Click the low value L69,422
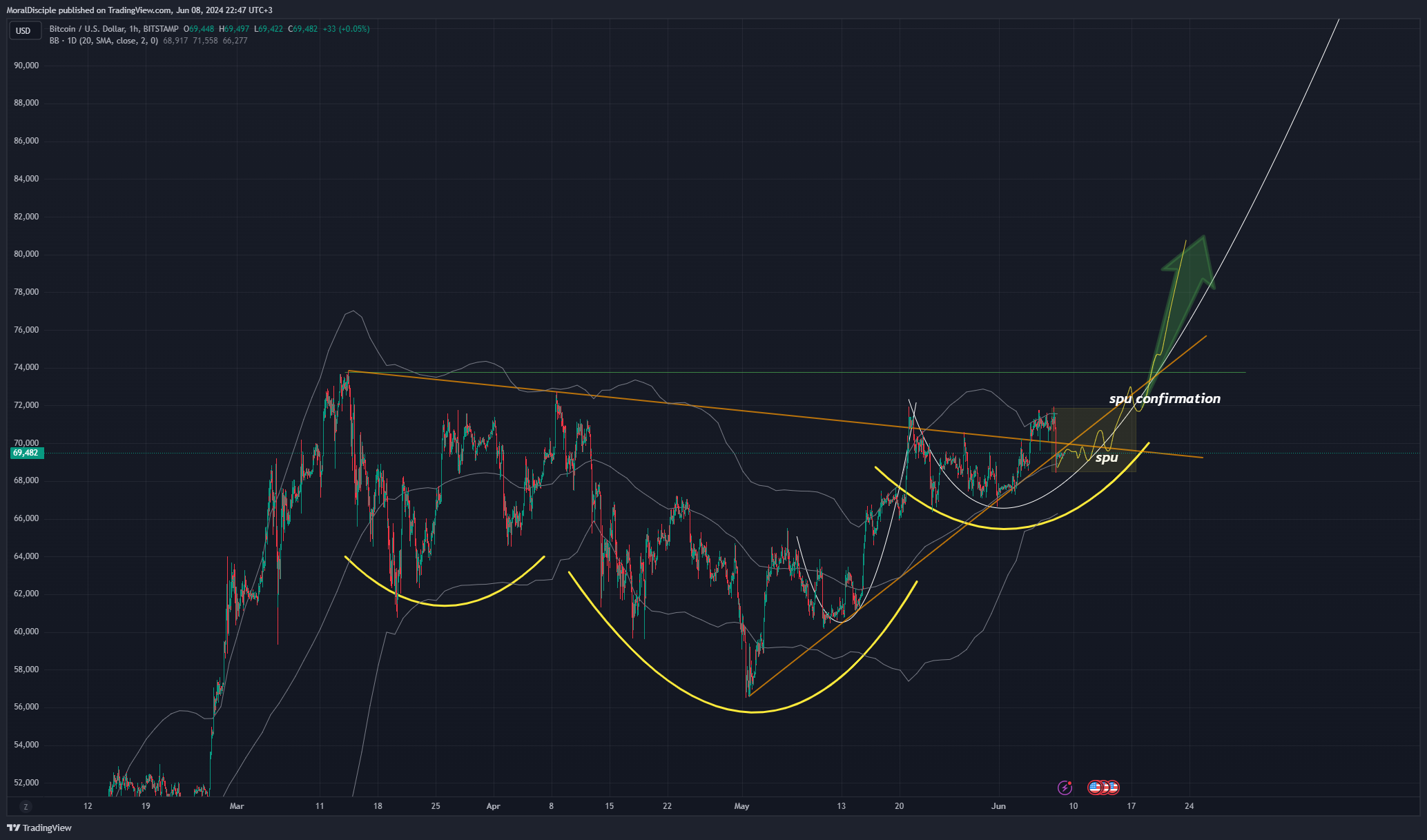 coord(269,29)
